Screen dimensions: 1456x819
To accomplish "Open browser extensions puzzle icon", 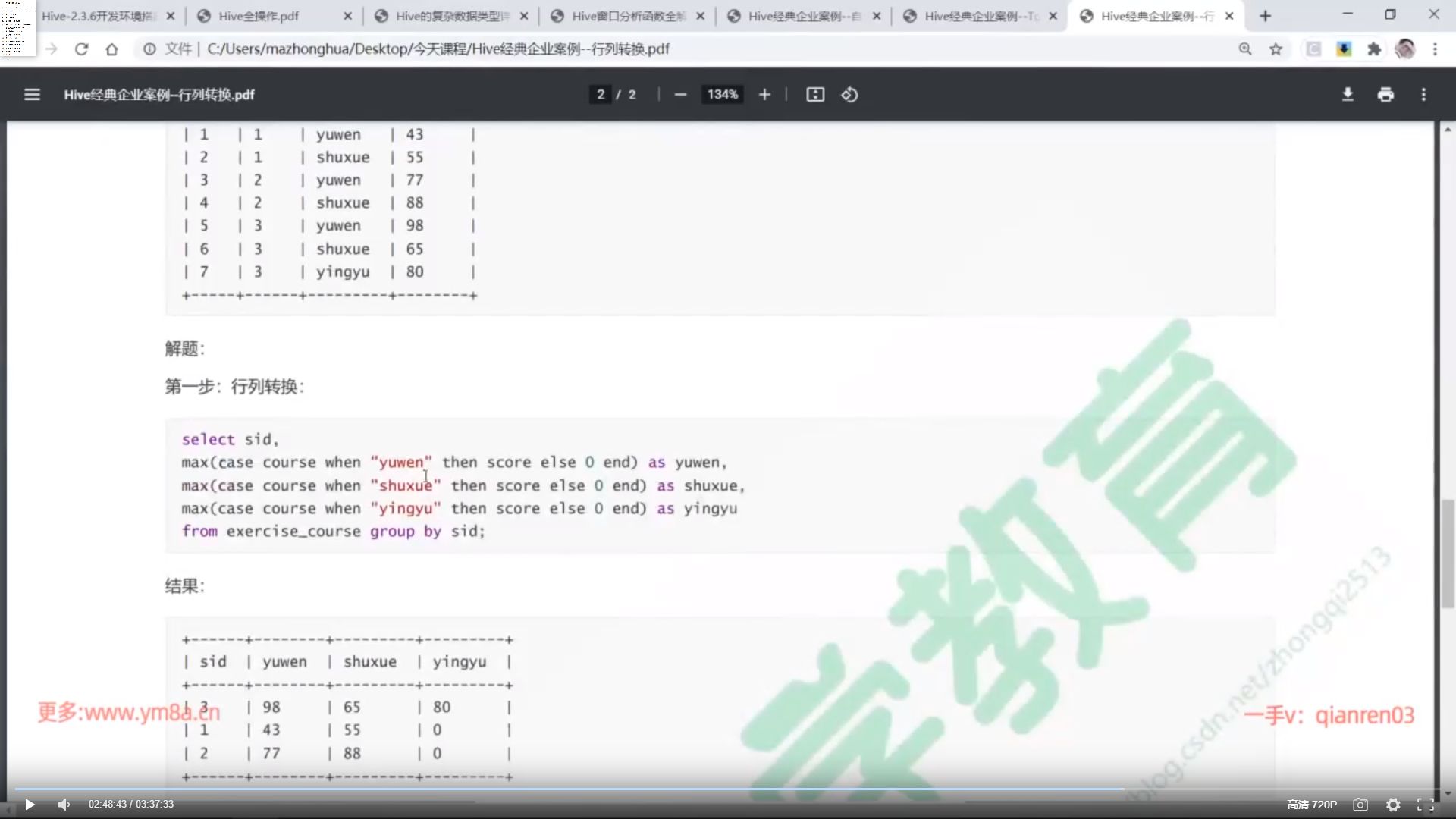I will click(x=1374, y=49).
